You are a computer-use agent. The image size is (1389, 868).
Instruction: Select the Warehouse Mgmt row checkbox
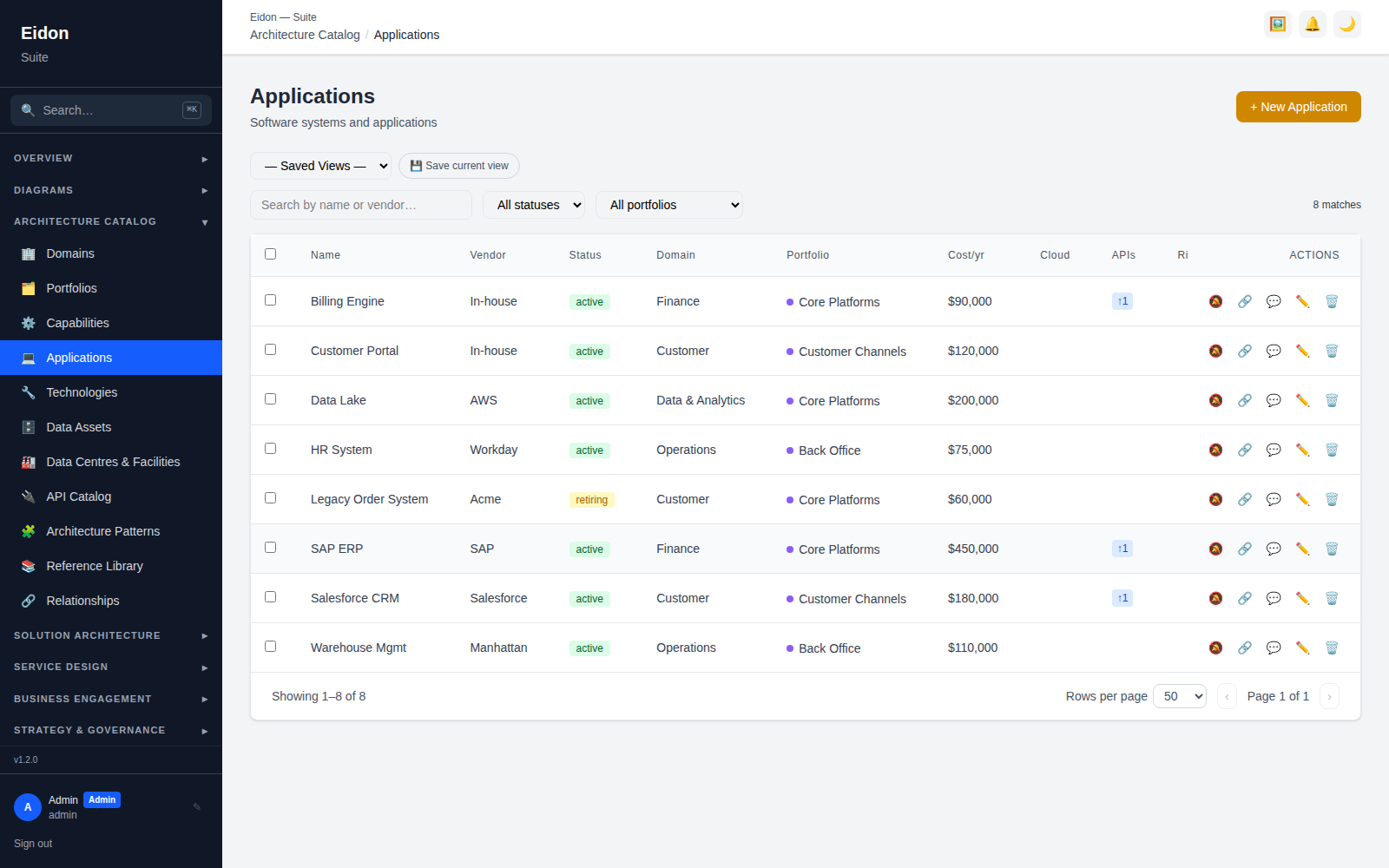270,647
